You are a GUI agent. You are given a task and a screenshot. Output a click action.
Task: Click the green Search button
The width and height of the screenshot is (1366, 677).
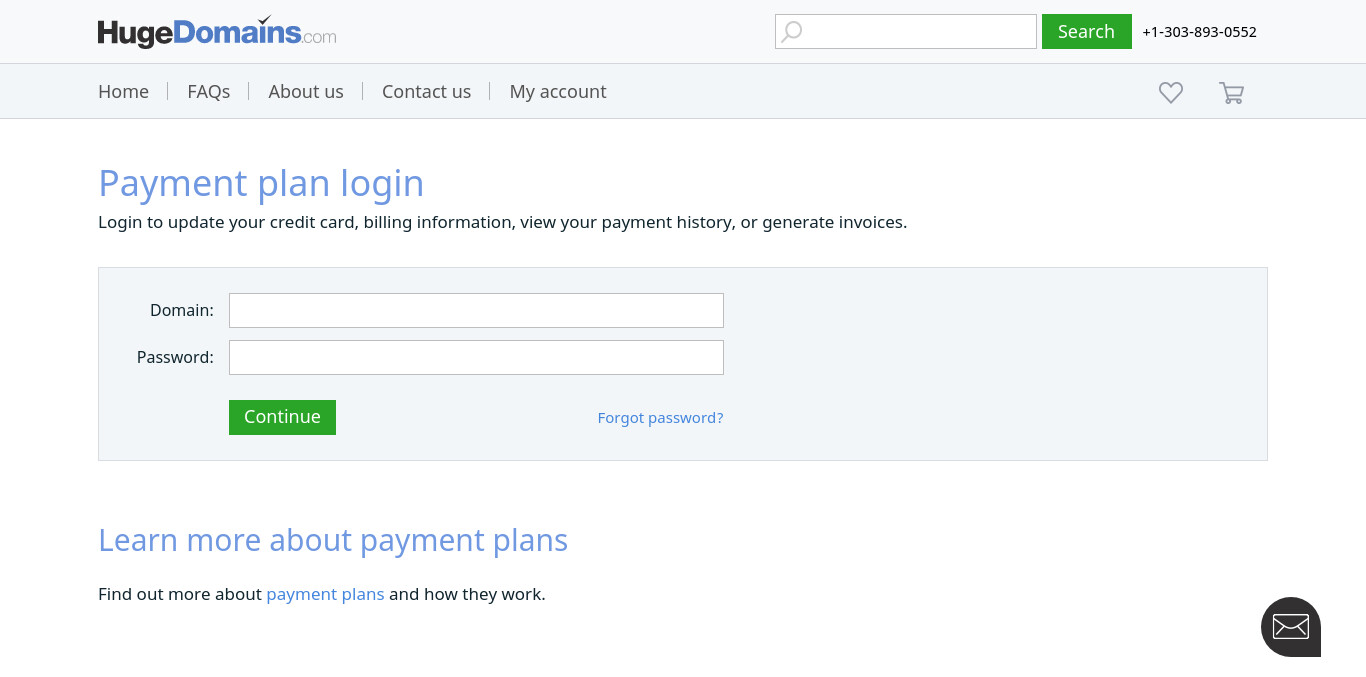point(1086,31)
